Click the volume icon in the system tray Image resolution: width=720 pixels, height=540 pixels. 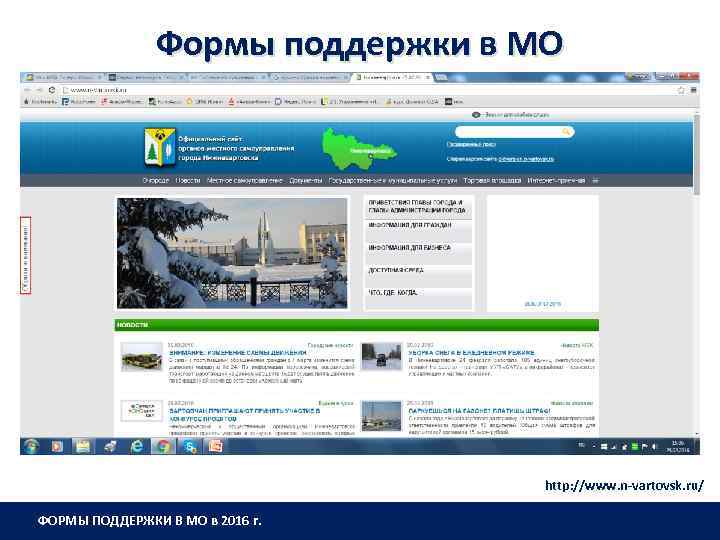(x=654, y=446)
